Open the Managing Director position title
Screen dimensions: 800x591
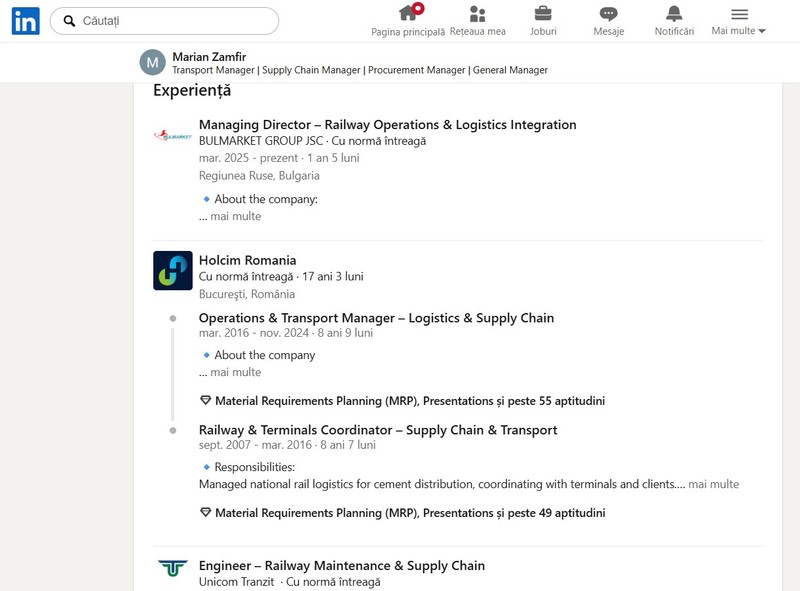[x=388, y=125]
